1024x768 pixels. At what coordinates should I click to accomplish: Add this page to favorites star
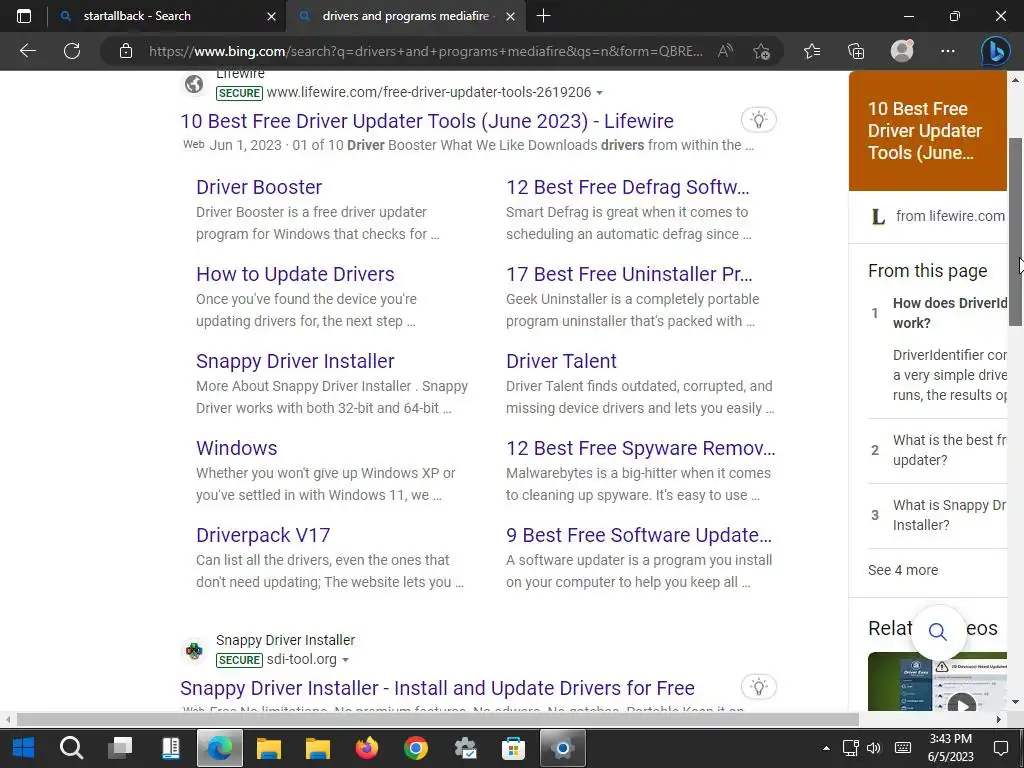click(761, 51)
